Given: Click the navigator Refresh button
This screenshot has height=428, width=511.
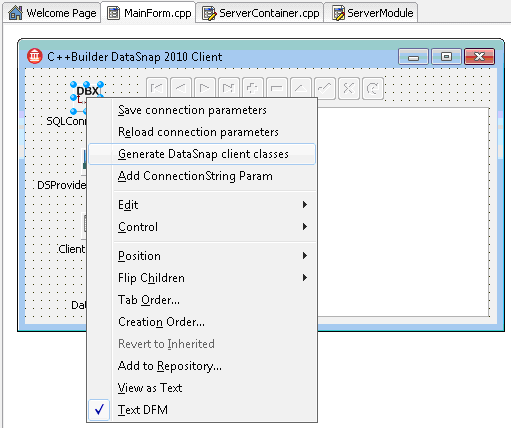Looking at the screenshot, I should [373, 88].
